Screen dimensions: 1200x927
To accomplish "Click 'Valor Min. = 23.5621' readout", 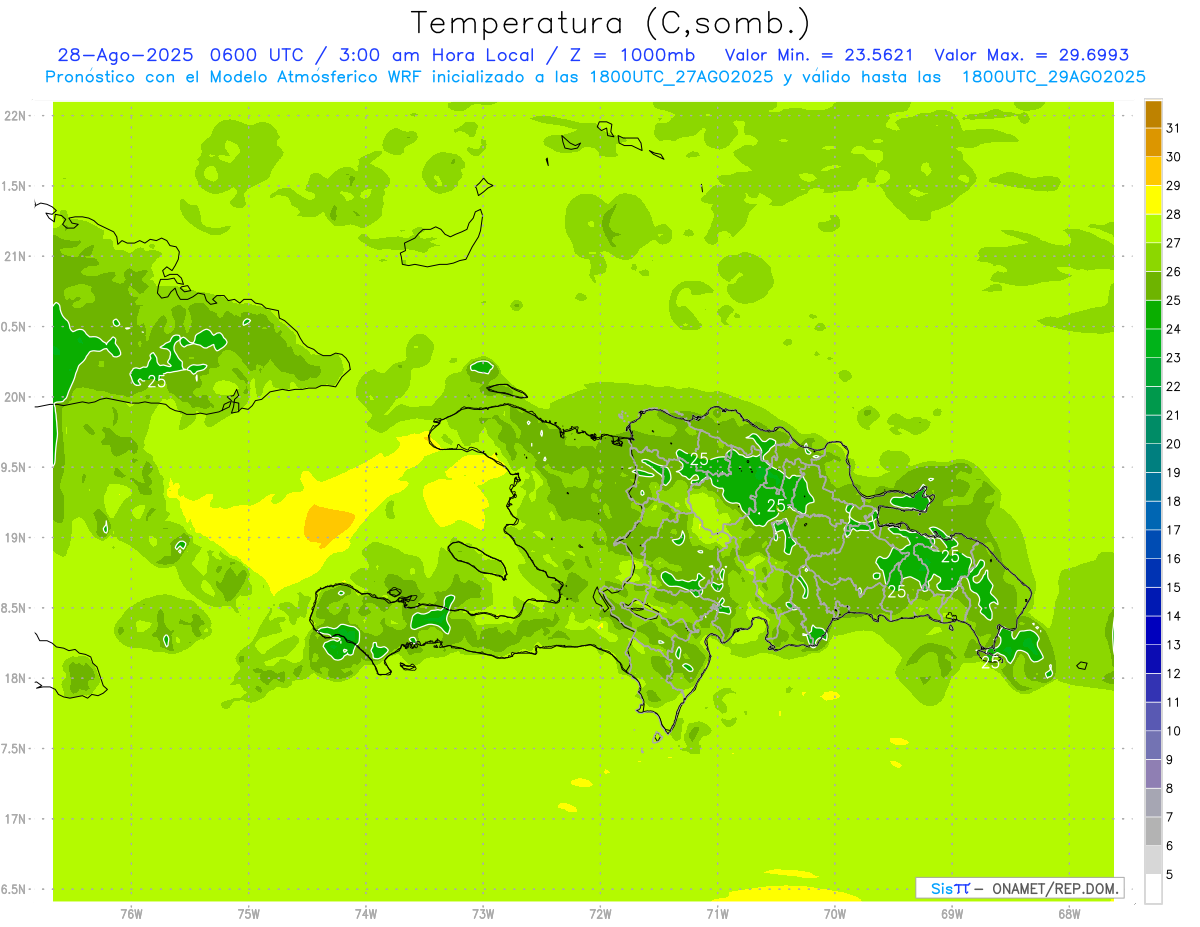I will tap(820, 55).
